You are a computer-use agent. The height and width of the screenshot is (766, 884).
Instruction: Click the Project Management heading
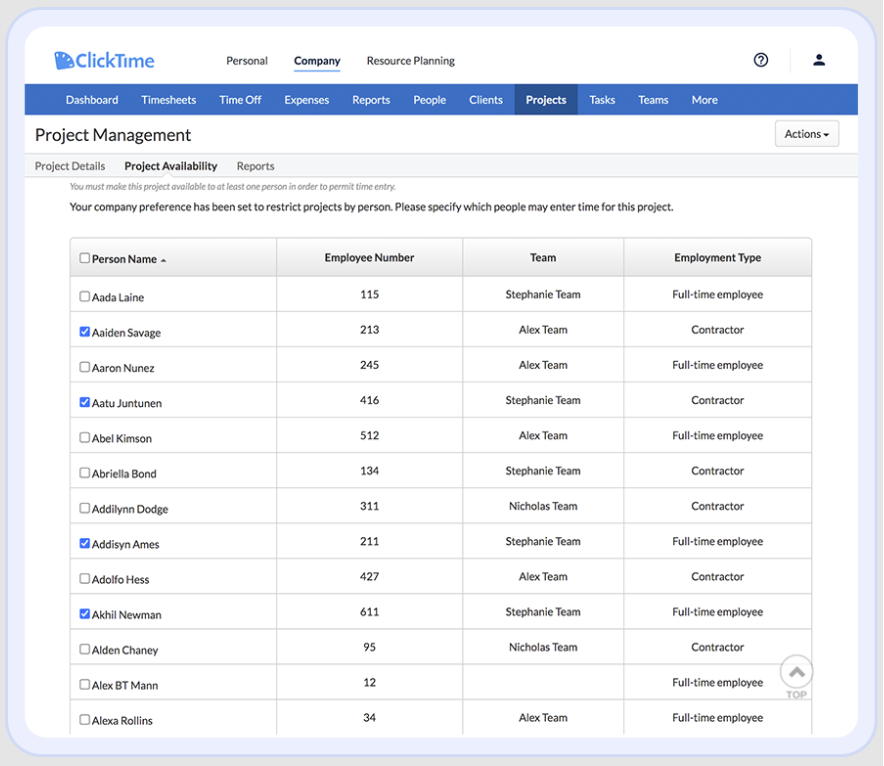(113, 135)
